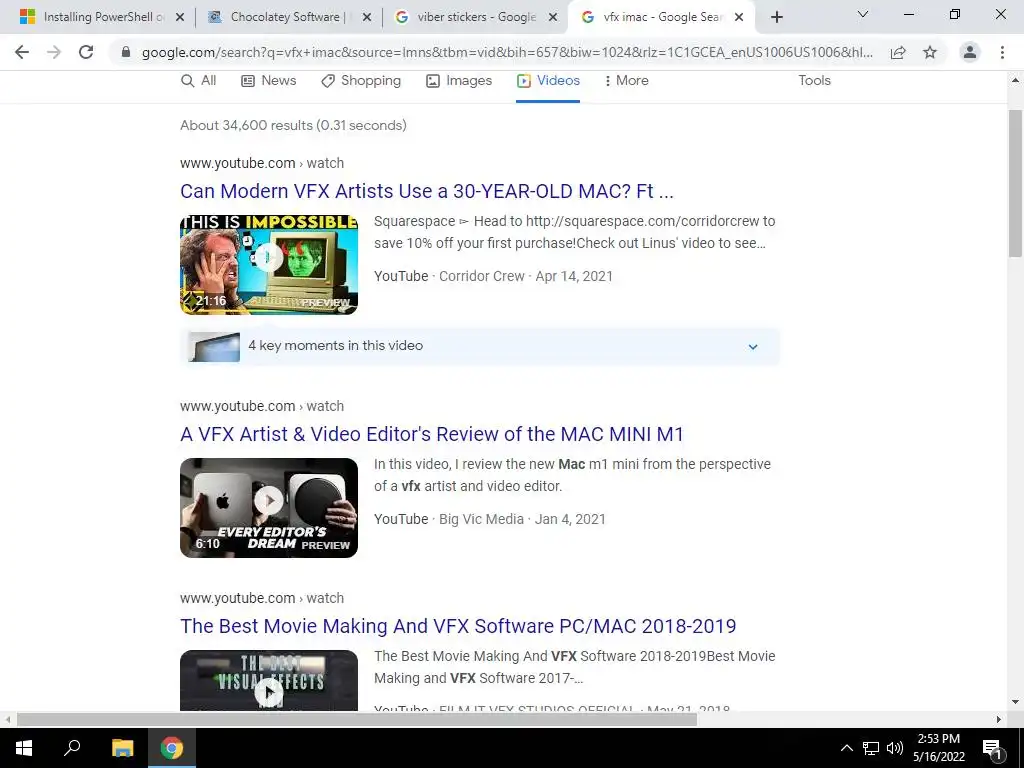
Task: Play the Big Vic Media thumbnail
Action: click(269, 507)
